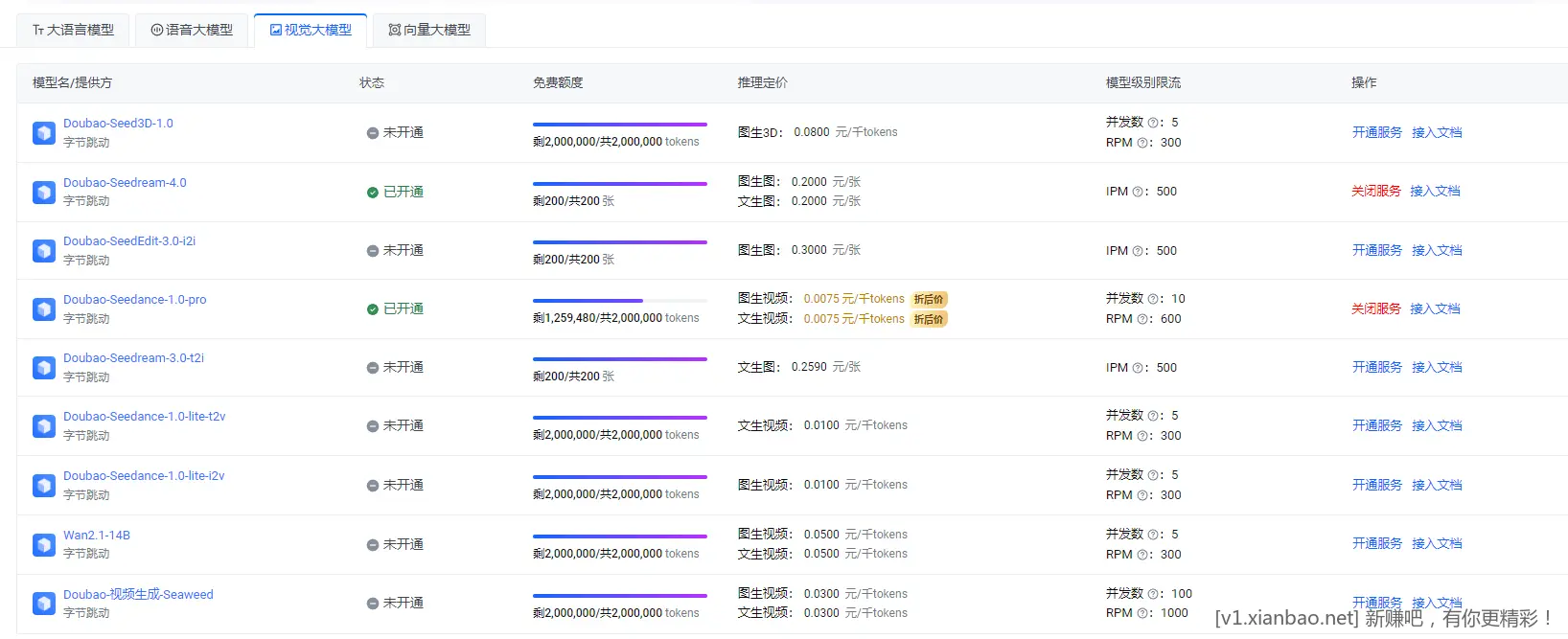The width and height of the screenshot is (1568, 639).
Task: Click help icon next to 并发数 for Doubao-Seed3D-1.0
Action: [1153, 123]
